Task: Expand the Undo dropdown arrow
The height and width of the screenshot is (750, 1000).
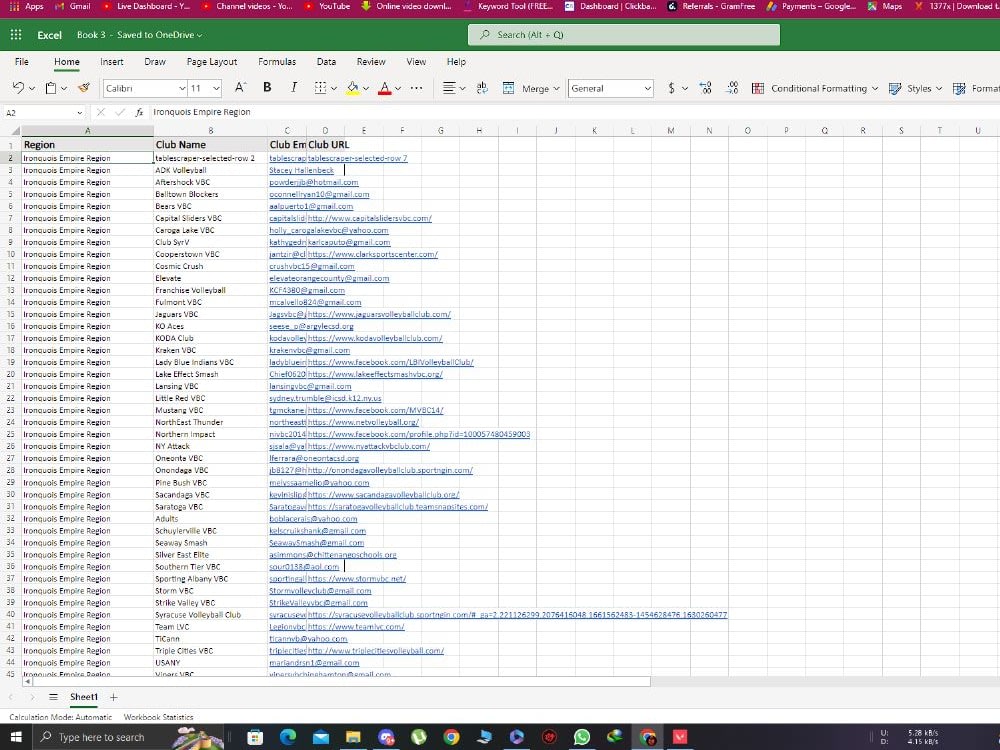Action: coord(31,89)
